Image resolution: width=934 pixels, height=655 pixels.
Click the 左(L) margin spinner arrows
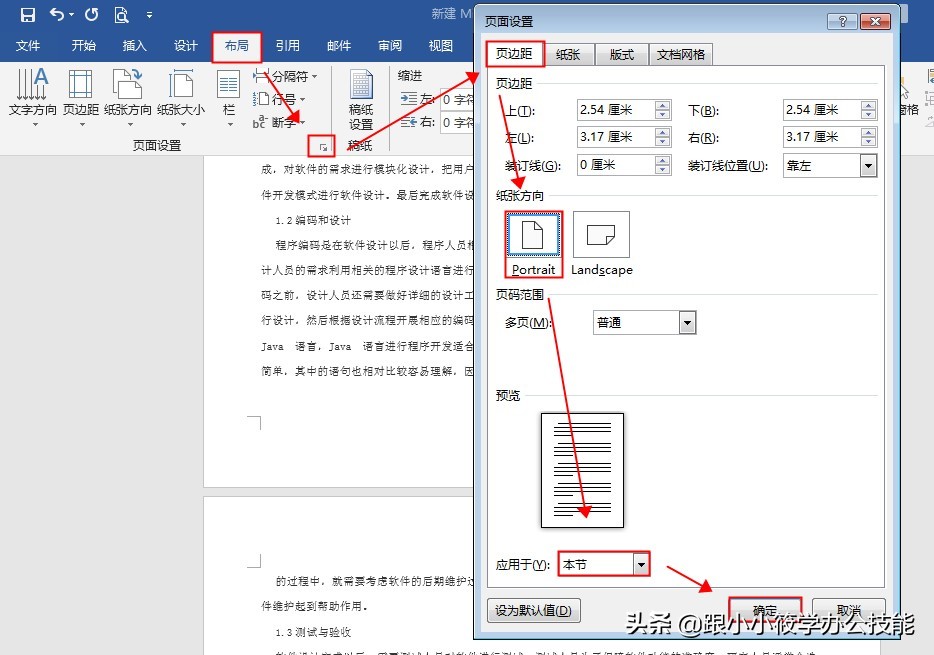662,138
